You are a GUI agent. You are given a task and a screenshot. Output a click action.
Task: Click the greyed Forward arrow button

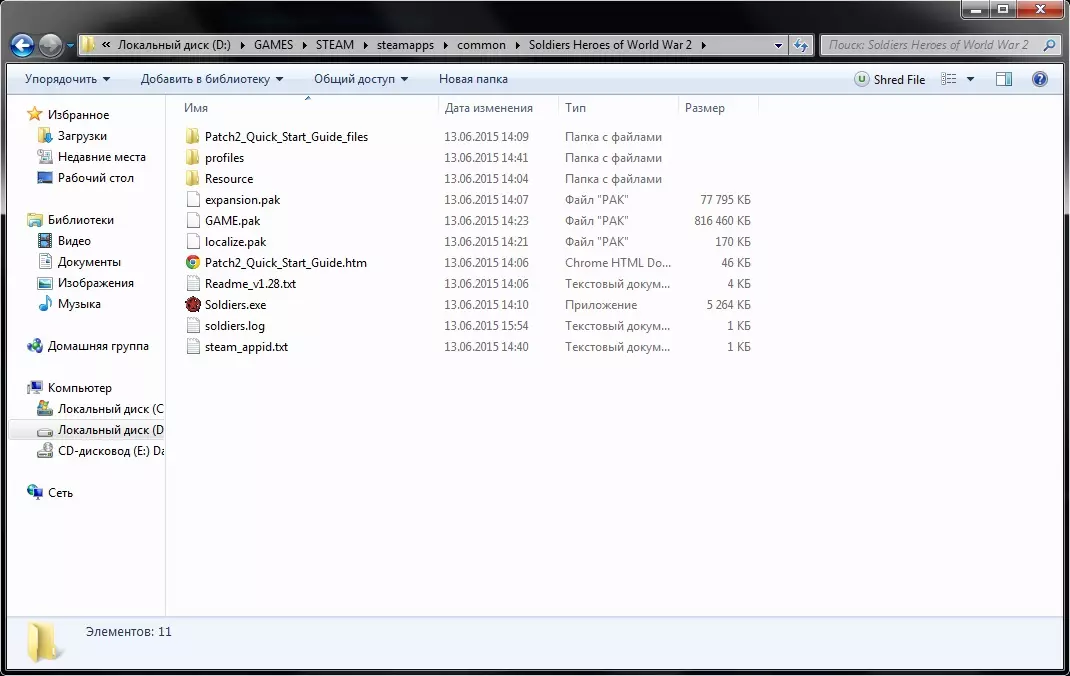point(50,46)
